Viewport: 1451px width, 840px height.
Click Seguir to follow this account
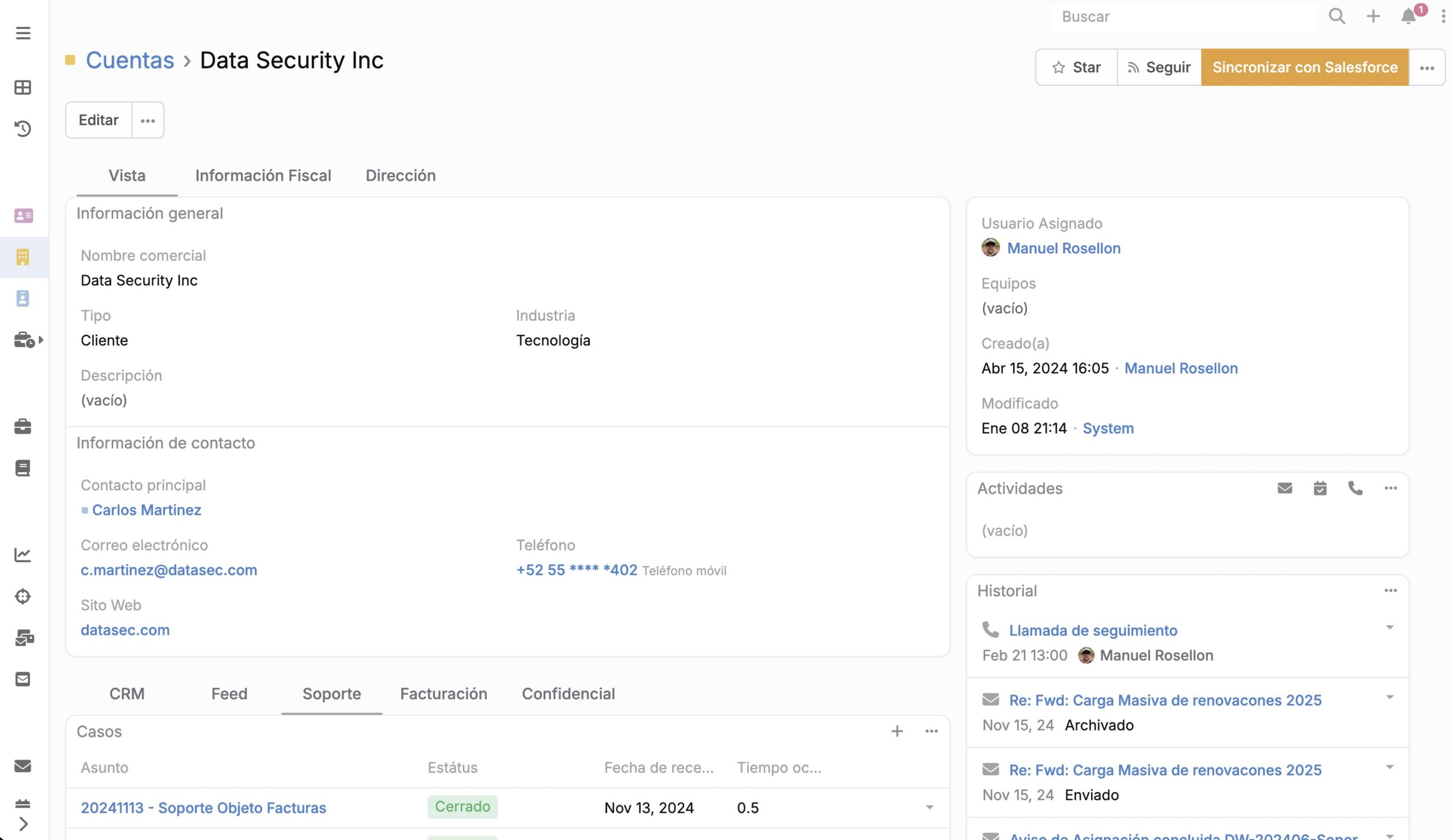tap(1159, 67)
